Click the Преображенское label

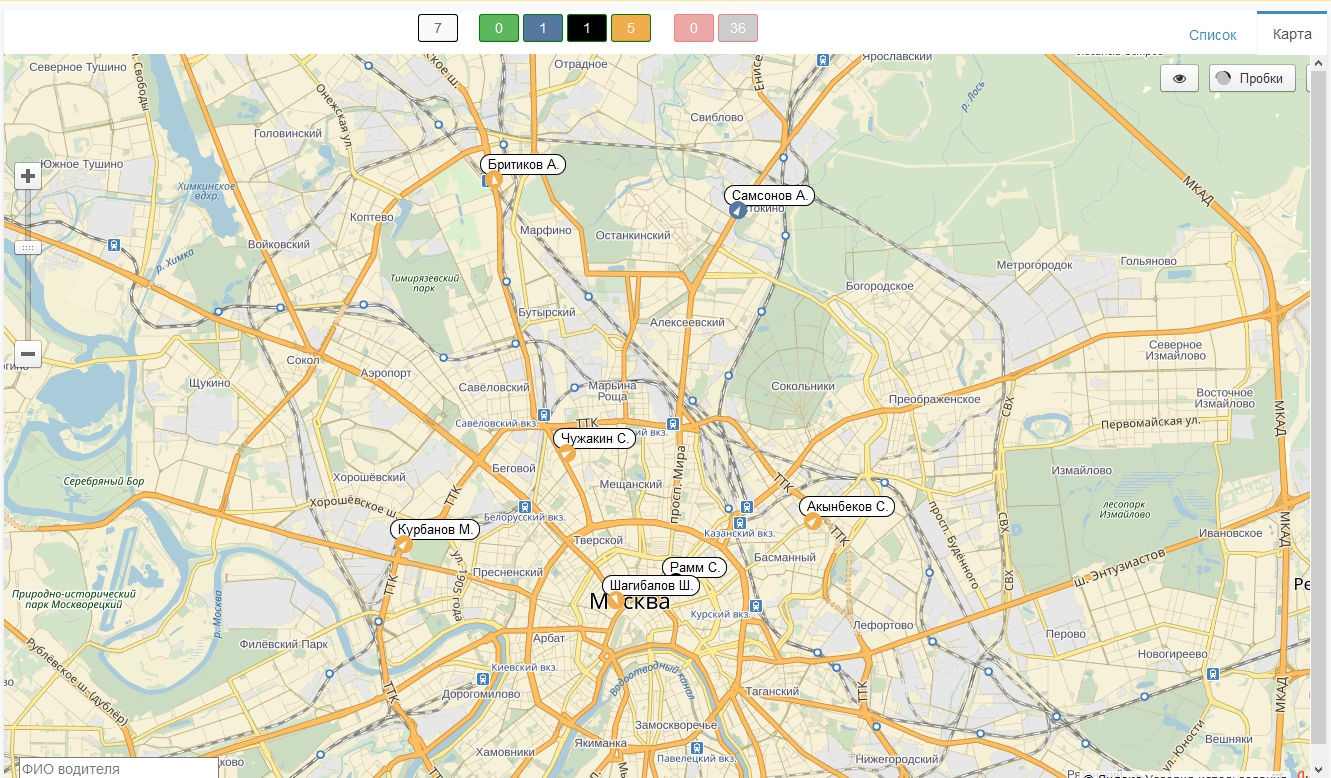tap(934, 399)
